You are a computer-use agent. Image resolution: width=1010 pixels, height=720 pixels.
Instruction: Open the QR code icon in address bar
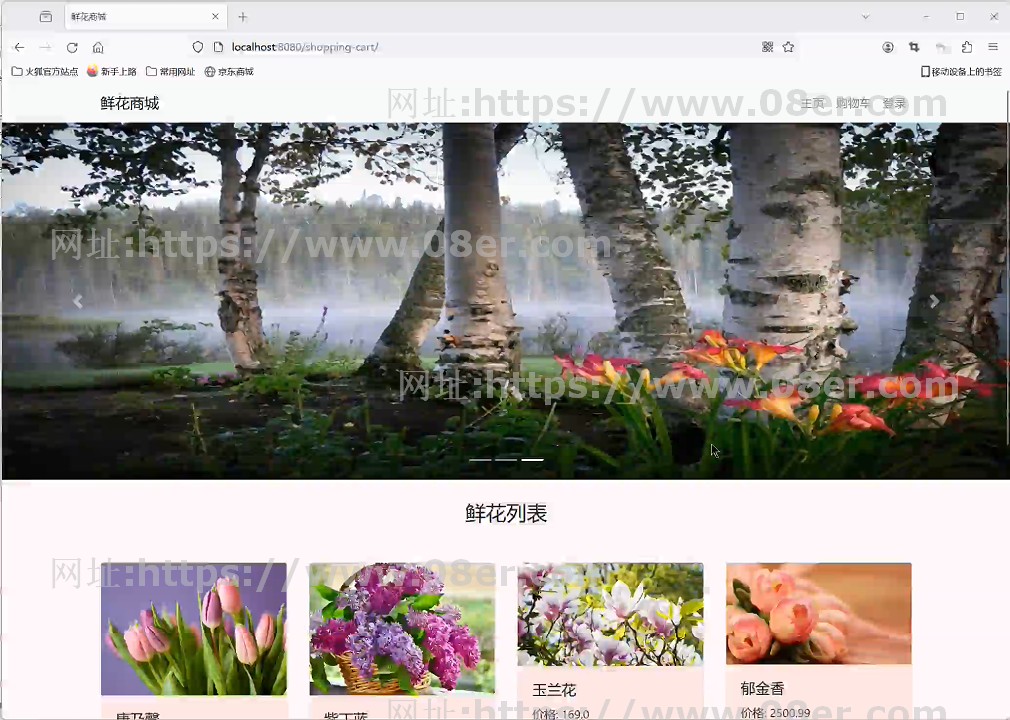pyautogui.click(x=767, y=47)
